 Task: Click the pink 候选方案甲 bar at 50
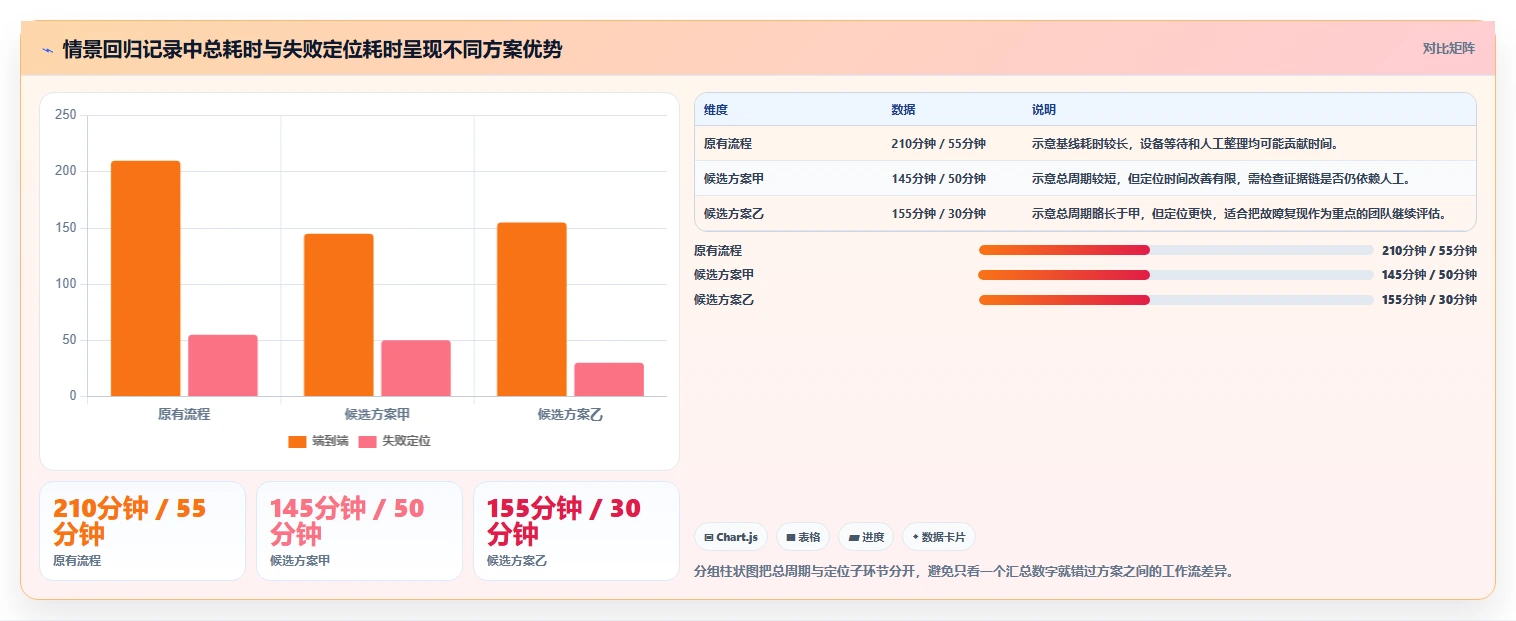coord(416,368)
